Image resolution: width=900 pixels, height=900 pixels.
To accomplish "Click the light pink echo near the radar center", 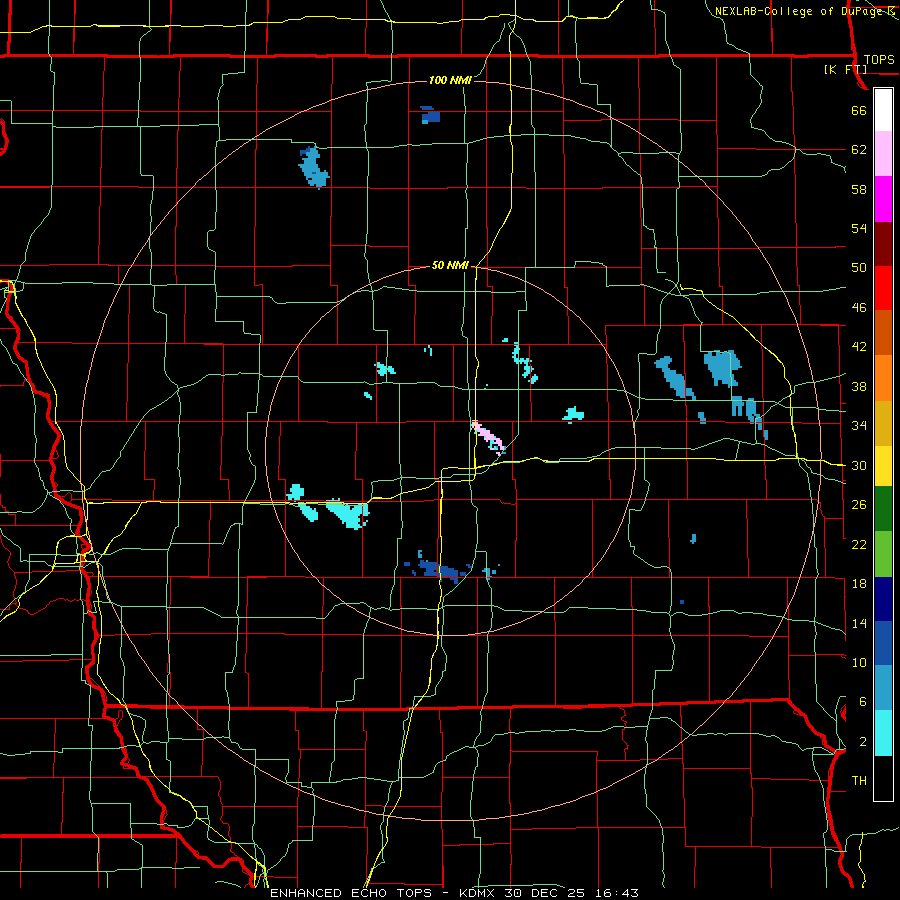I will click(x=487, y=436).
